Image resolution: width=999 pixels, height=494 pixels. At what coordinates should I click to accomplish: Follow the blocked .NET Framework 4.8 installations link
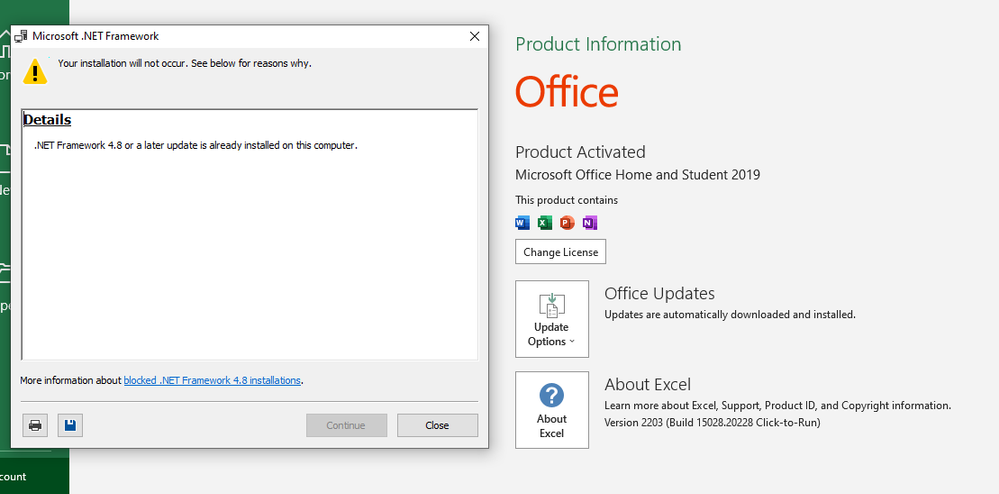point(212,381)
